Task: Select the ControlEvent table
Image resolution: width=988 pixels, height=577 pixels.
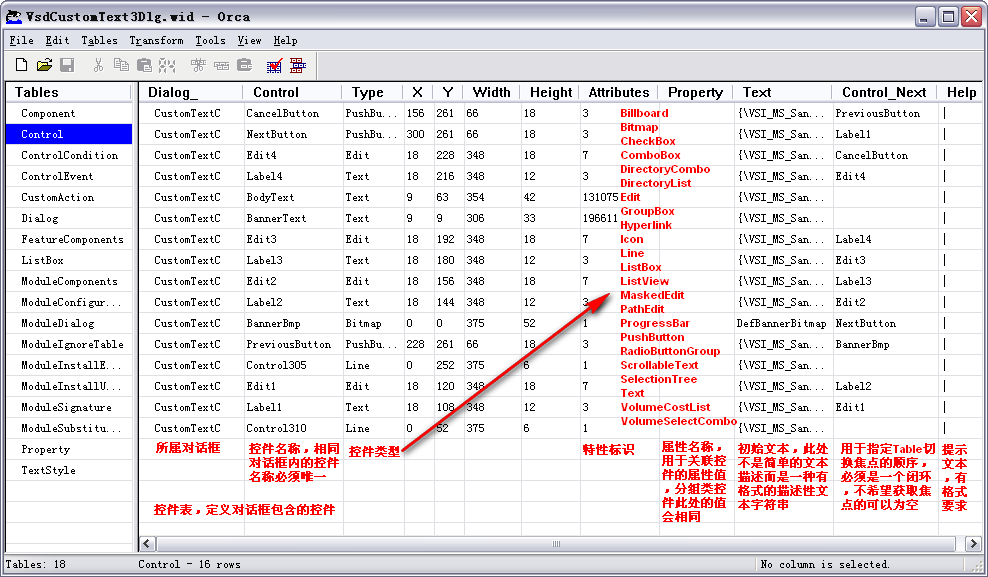Action: tap(57, 176)
